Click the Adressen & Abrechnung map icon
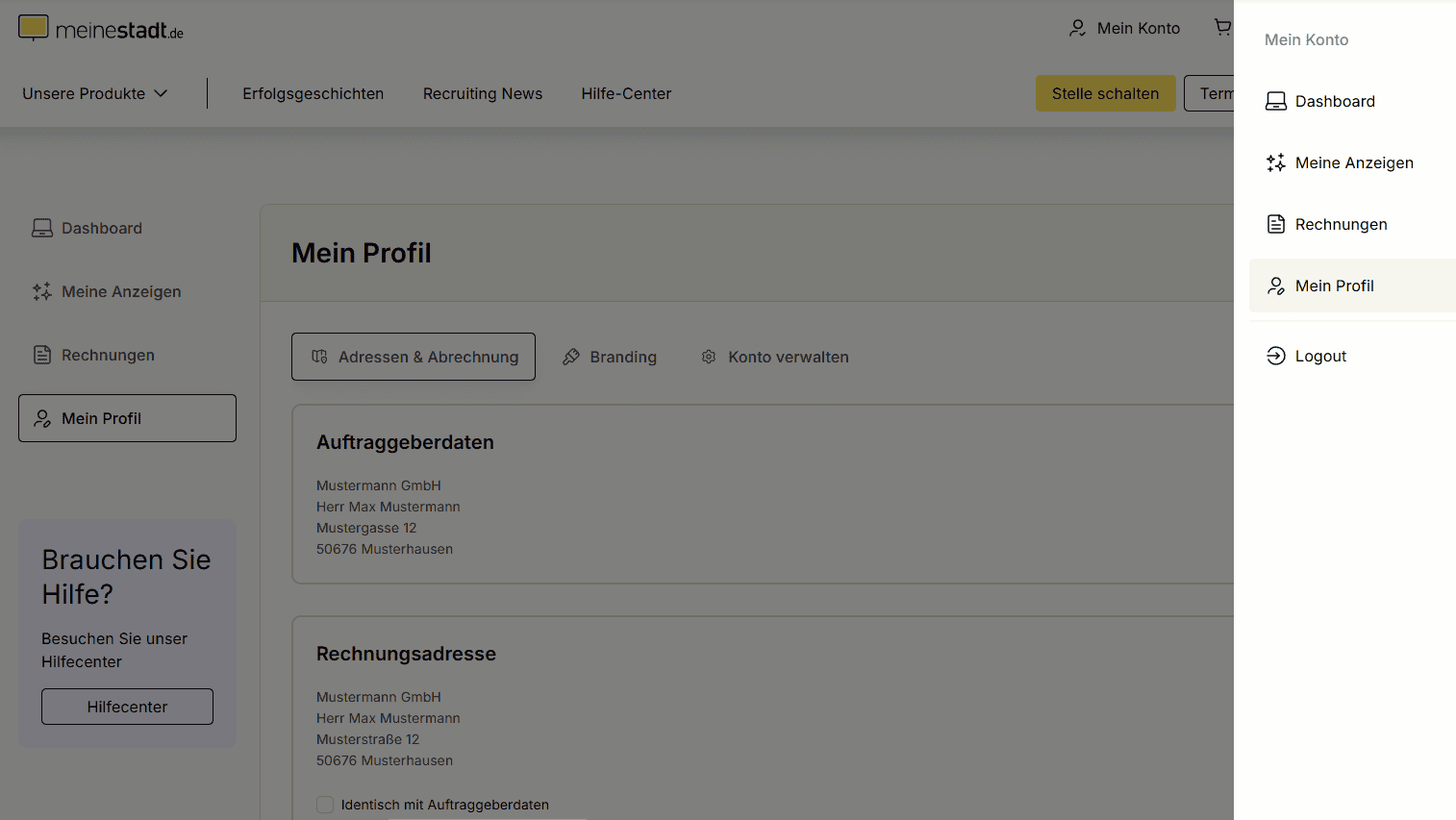Screen dimensions: 1456x820 click(x=319, y=357)
